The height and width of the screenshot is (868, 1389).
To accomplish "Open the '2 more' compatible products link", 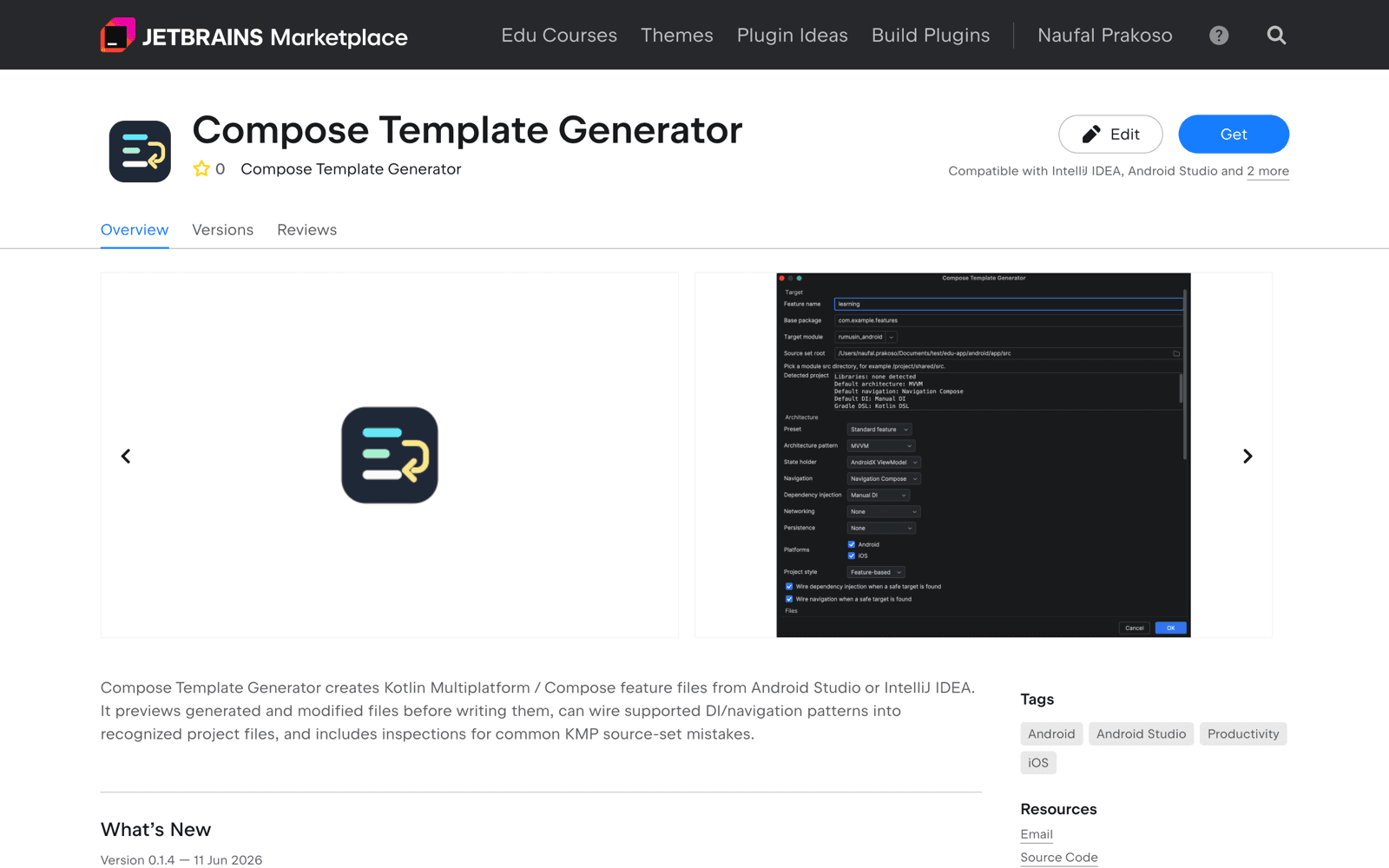I will (1268, 171).
